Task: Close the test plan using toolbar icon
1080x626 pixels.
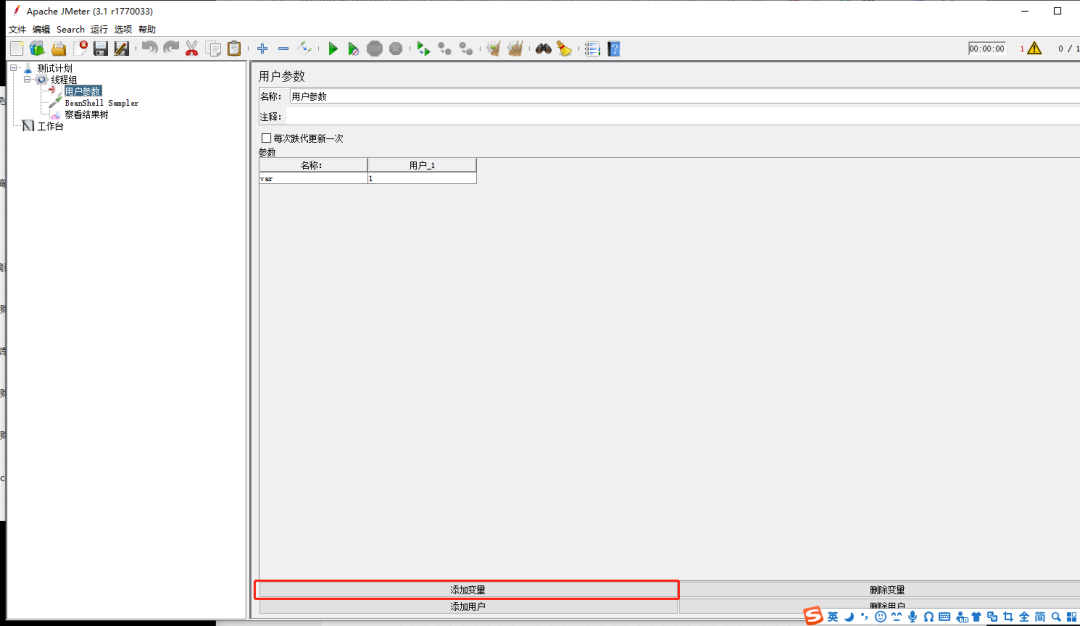Action: pyautogui.click(x=80, y=48)
